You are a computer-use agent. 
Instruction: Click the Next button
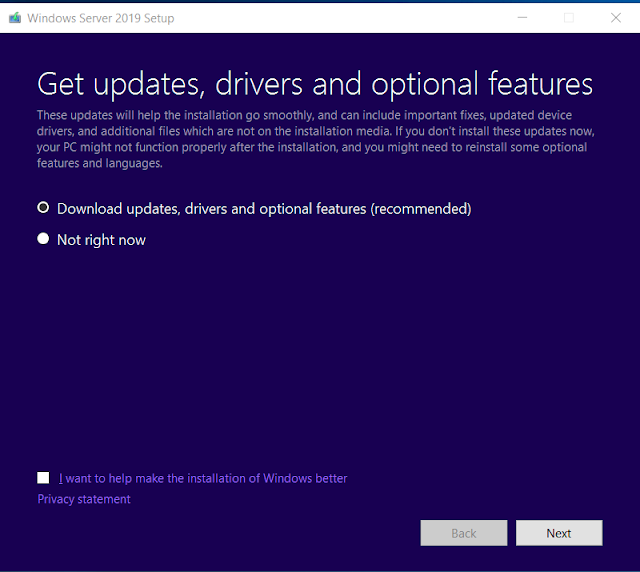559,533
